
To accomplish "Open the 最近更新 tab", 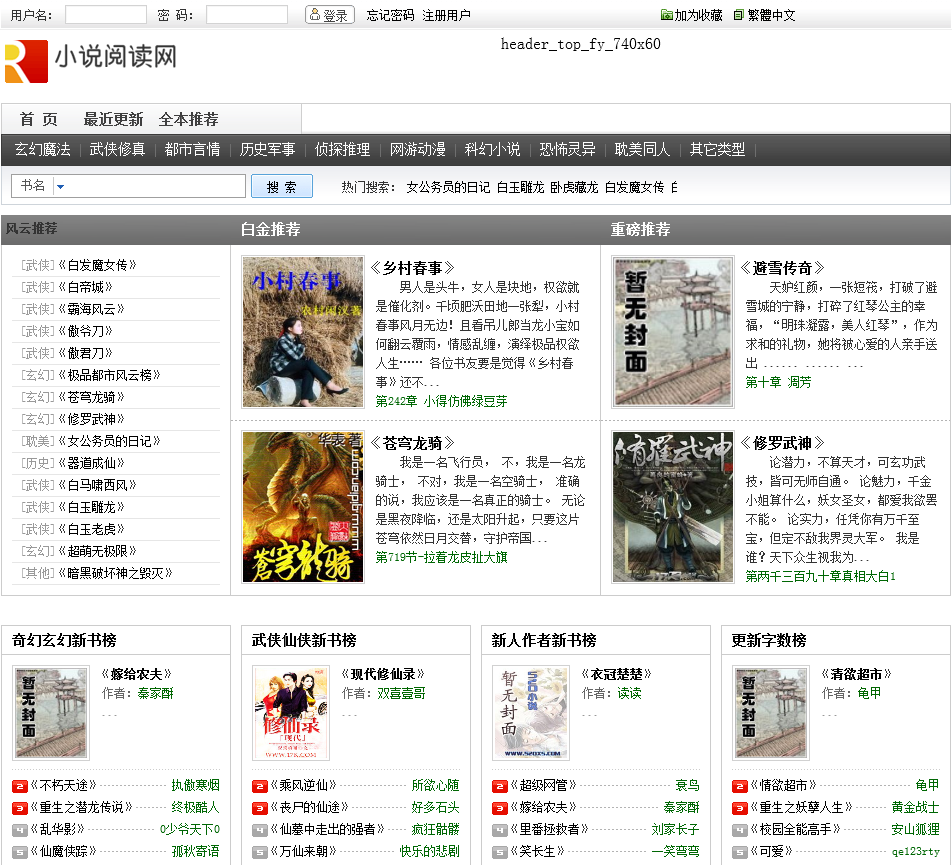I will [x=113, y=119].
